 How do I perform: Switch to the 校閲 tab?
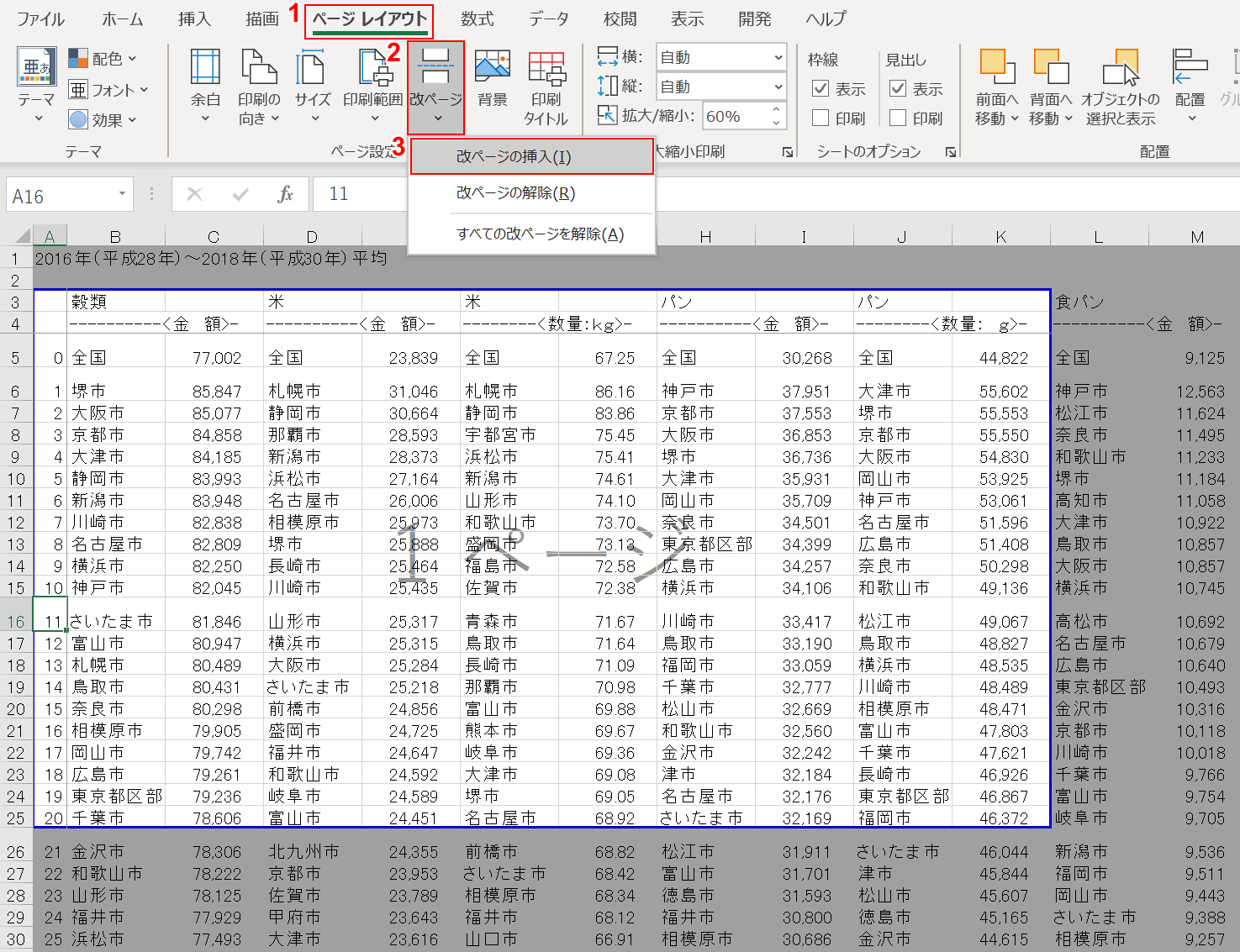coord(620,19)
